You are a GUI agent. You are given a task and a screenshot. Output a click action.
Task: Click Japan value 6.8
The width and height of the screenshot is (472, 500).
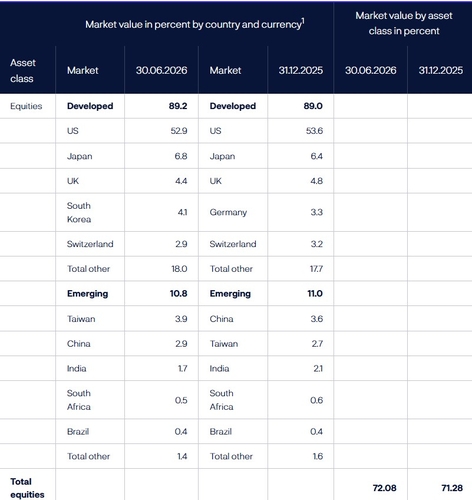(x=181, y=156)
